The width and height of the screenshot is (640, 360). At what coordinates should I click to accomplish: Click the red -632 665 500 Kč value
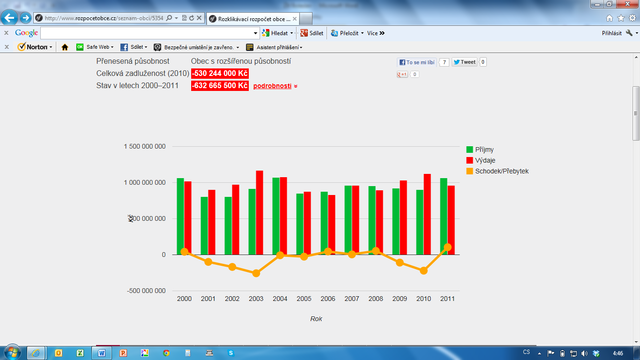point(220,86)
